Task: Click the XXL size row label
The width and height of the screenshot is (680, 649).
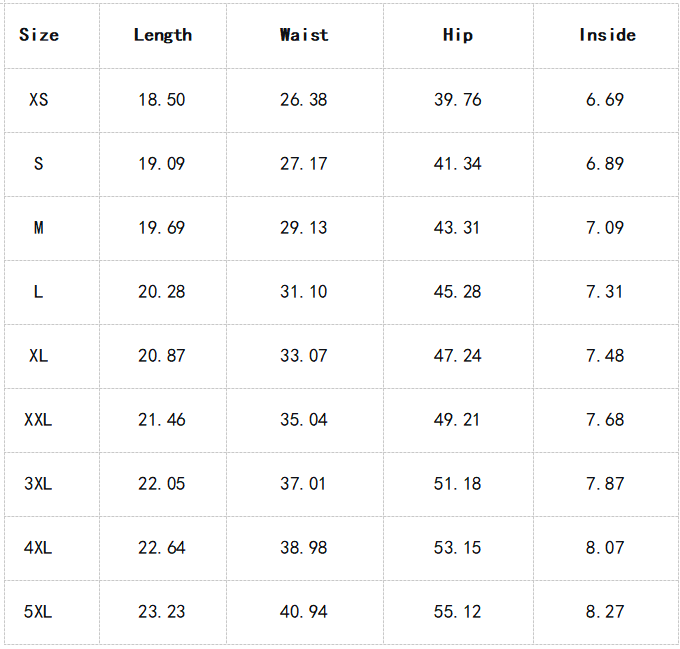Action: click(x=39, y=420)
